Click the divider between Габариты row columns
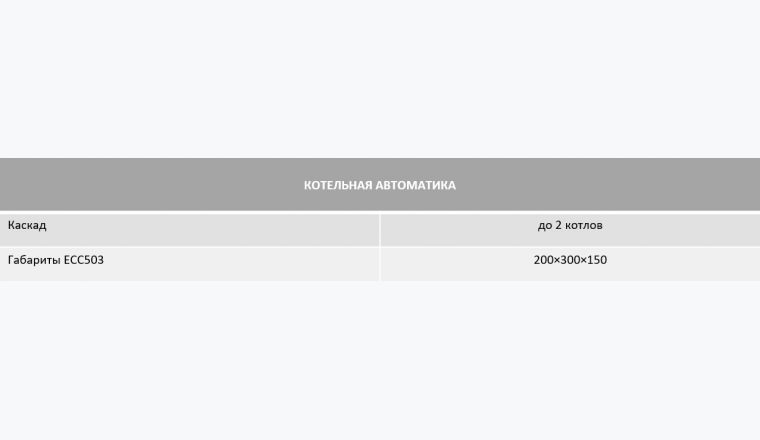 (x=380, y=264)
